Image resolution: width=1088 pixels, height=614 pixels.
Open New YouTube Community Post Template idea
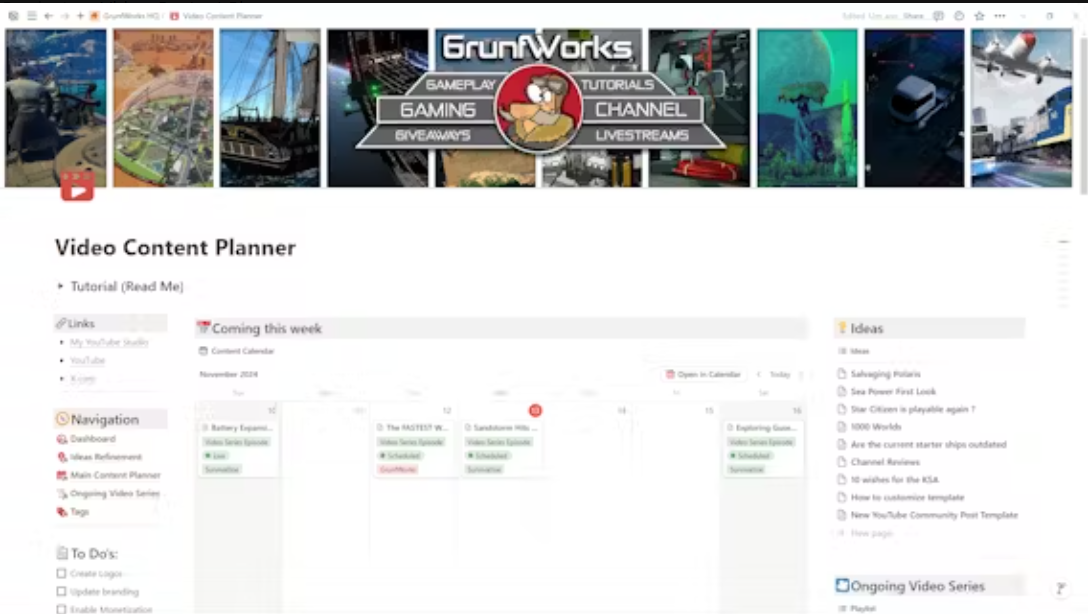click(x=934, y=515)
